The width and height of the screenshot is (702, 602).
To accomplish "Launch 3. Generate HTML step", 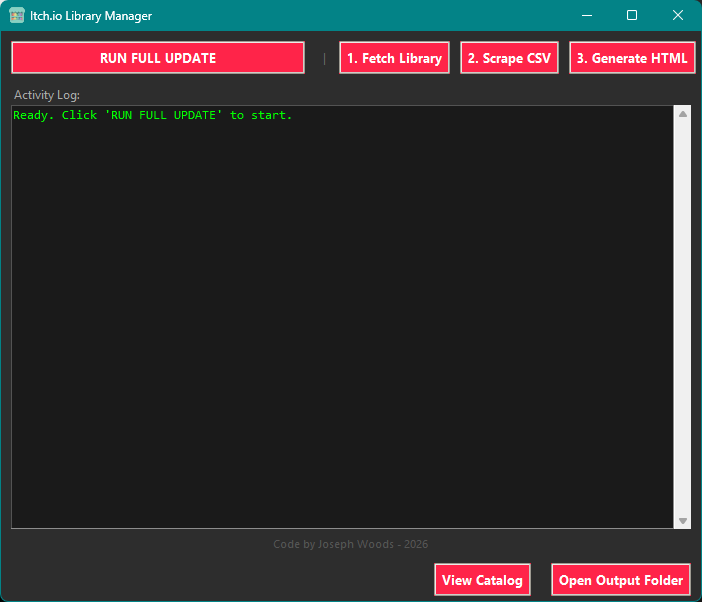I will (632, 58).
